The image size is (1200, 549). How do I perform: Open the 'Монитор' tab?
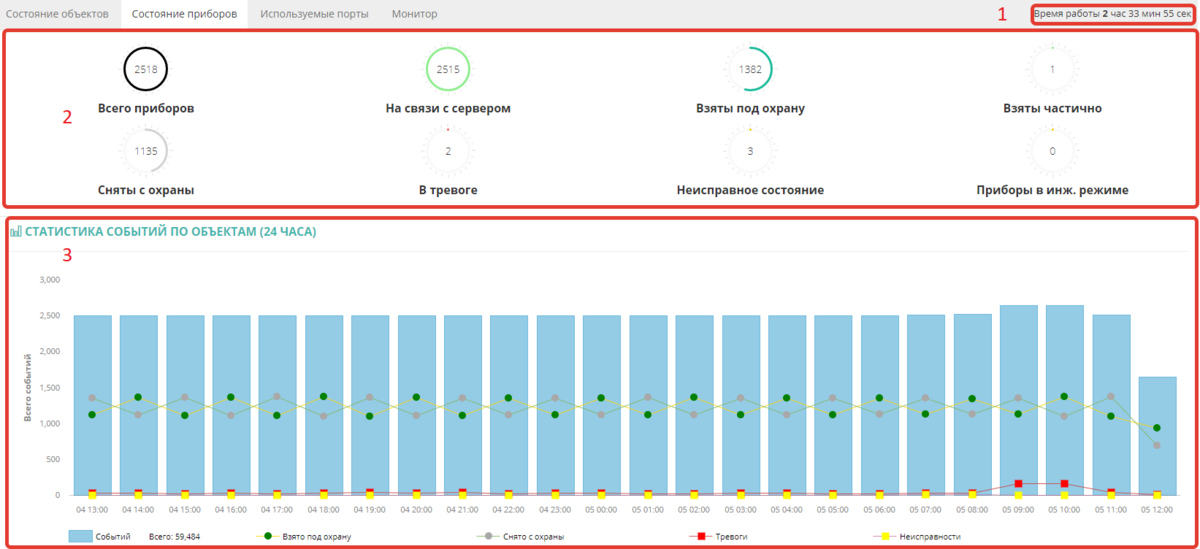click(x=414, y=14)
